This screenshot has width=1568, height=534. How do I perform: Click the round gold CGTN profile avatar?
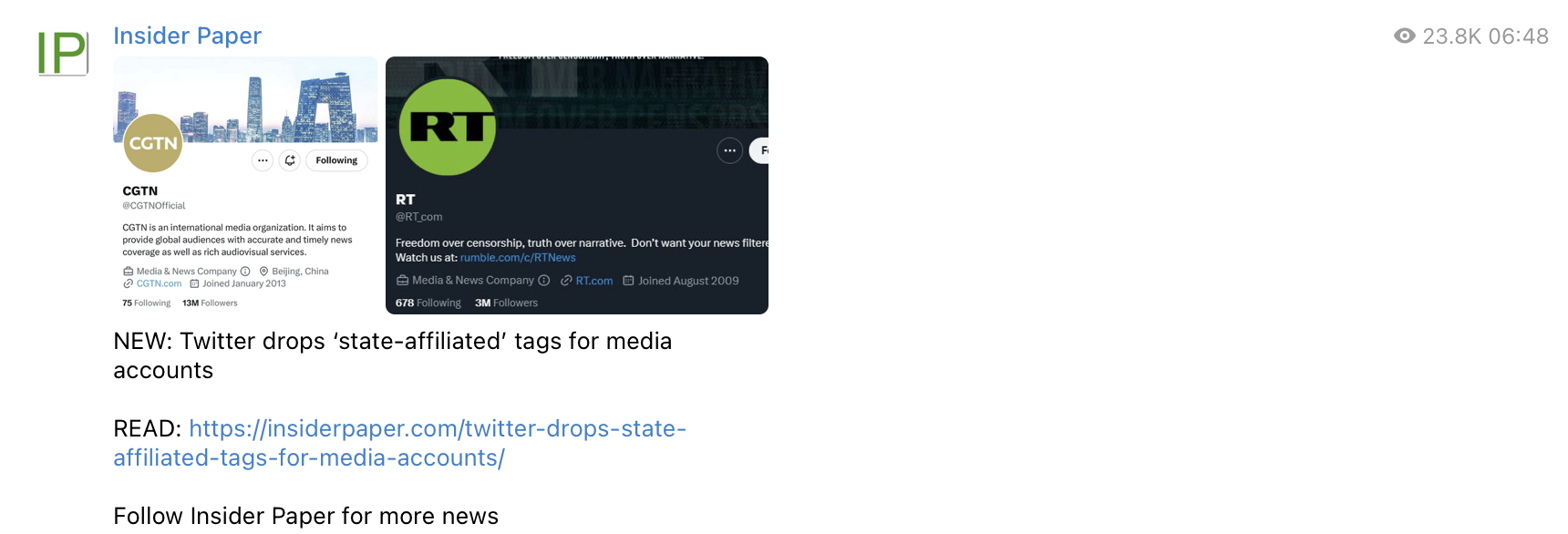pos(152,143)
